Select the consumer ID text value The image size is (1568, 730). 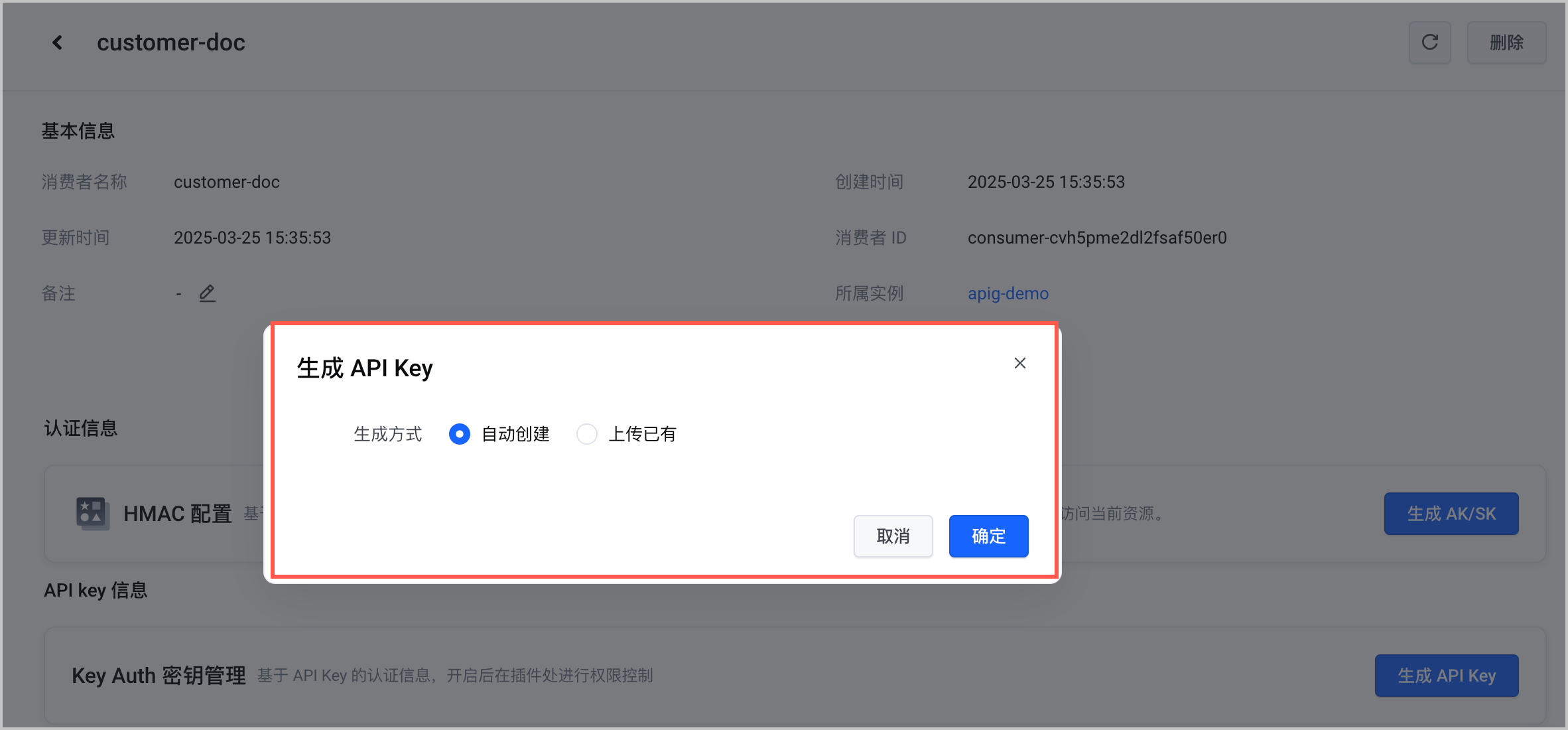tap(1096, 238)
